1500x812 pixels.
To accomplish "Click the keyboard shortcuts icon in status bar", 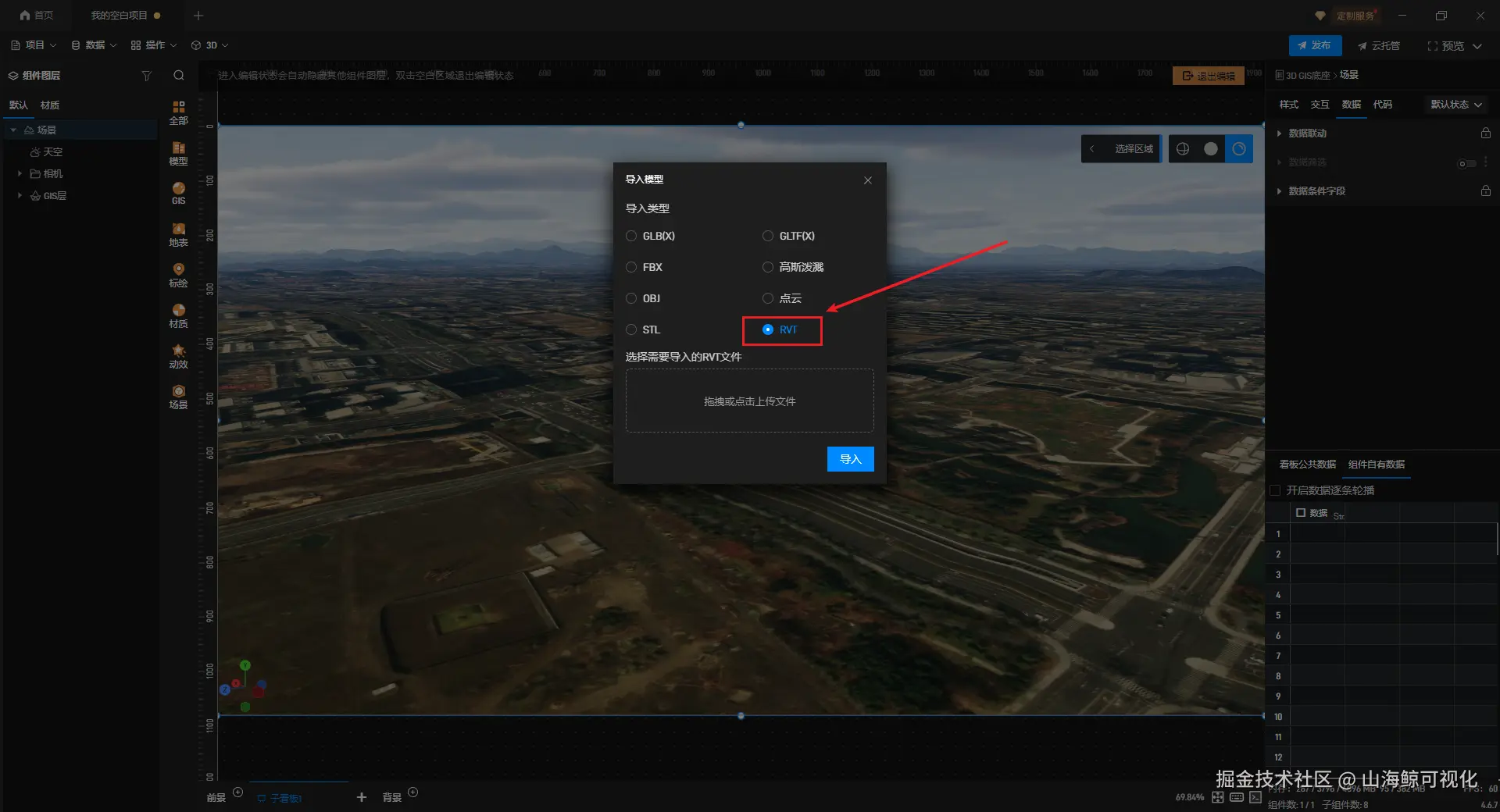I will [1237, 797].
